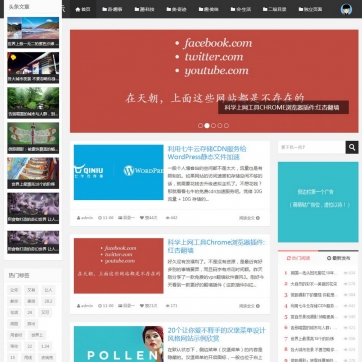The image size is (362, 362).
Task: Open the colorful stairs headline thumbnail
Action: pyautogui.click(x=33, y=173)
